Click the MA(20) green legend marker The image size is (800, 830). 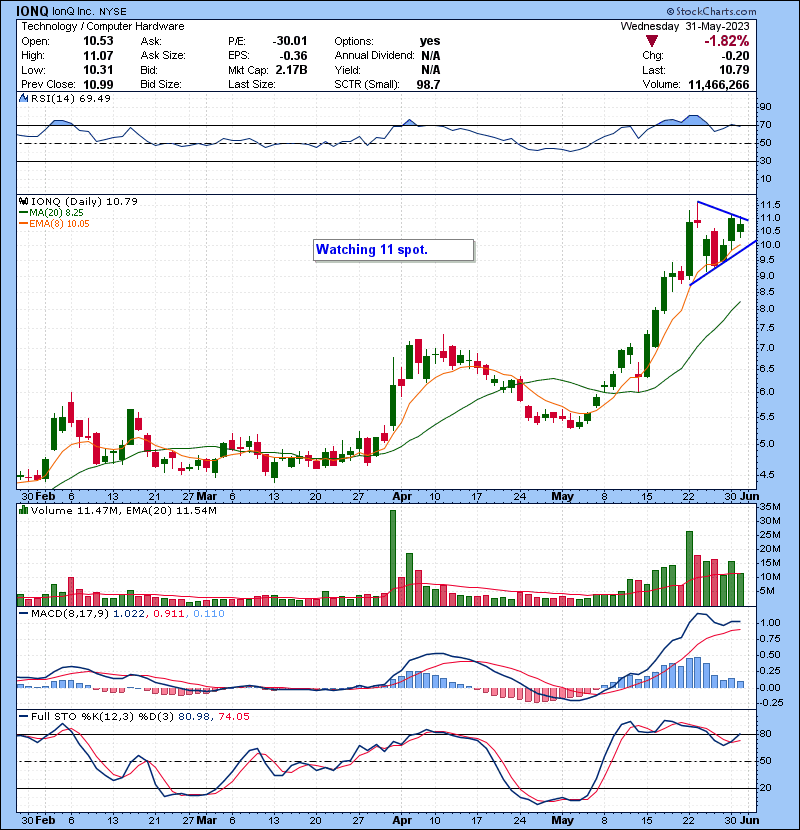click(21, 213)
